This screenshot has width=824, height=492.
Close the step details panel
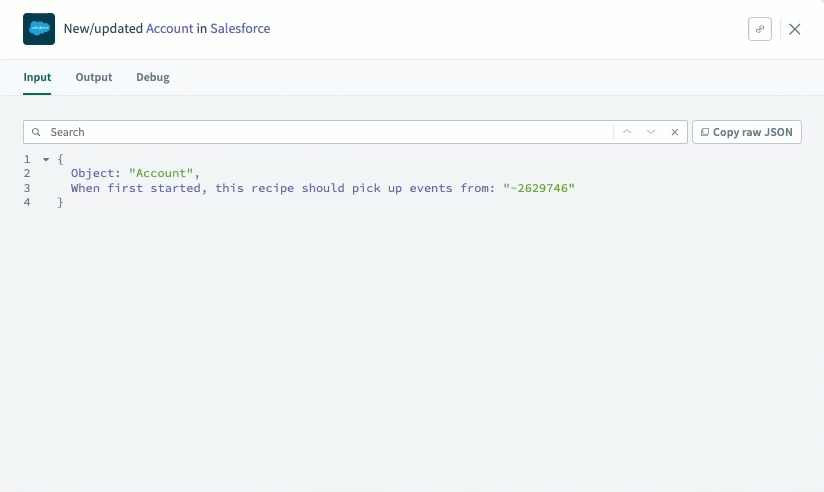pyautogui.click(x=795, y=29)
